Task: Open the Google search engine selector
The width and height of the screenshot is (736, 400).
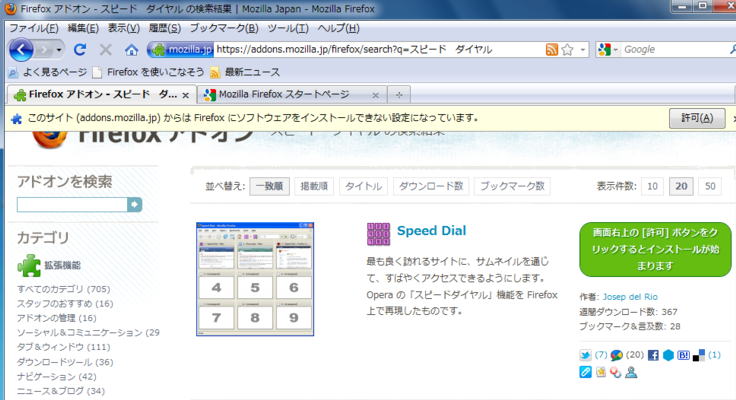Action: click(608, 49)
